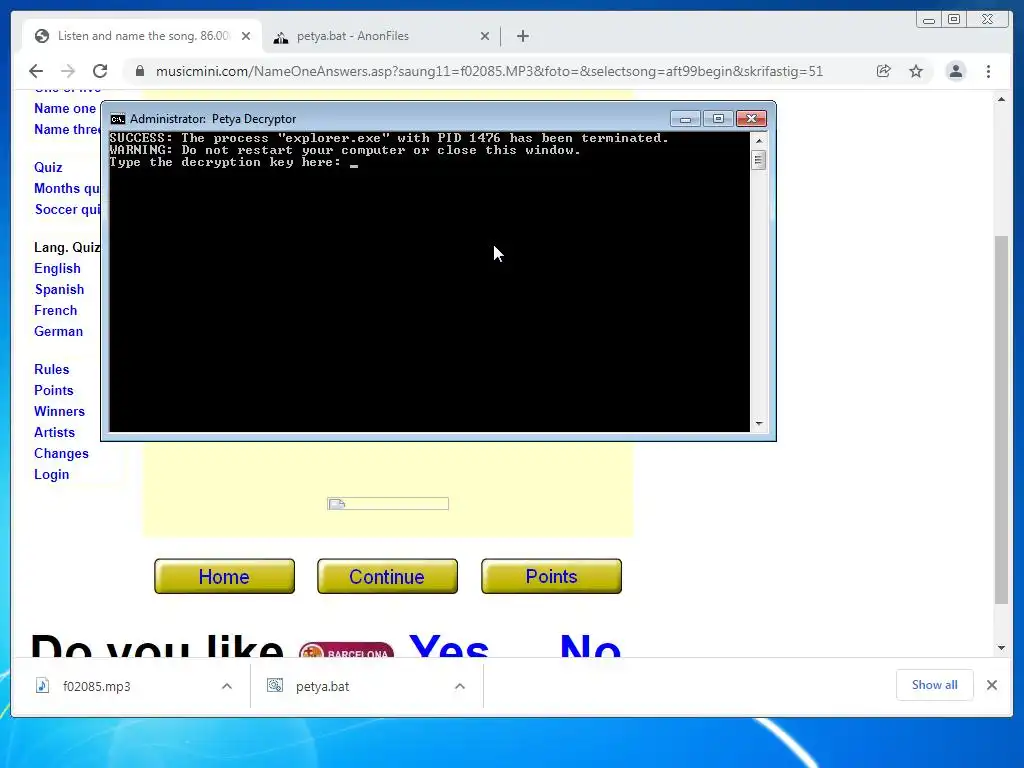Click the console scroll-down arrow
The height and width of the screenshot is (768, 1024).
759,424
